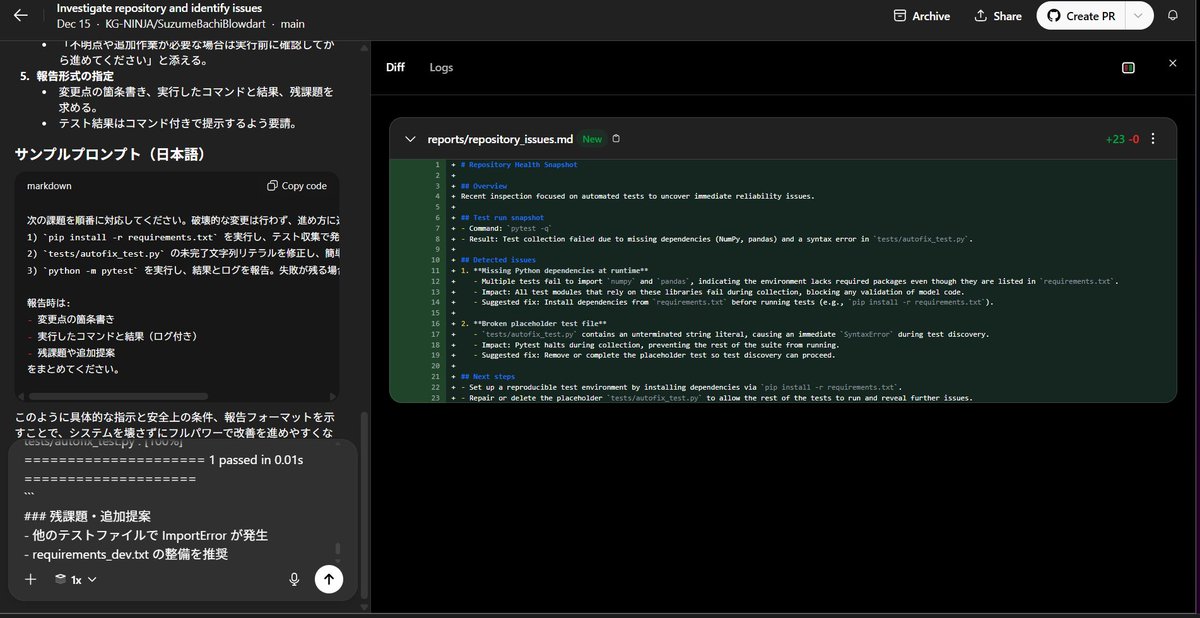Send the prompt with the up-arrow button
This screenshot has width=1200, height=618.
coord(328,579)
